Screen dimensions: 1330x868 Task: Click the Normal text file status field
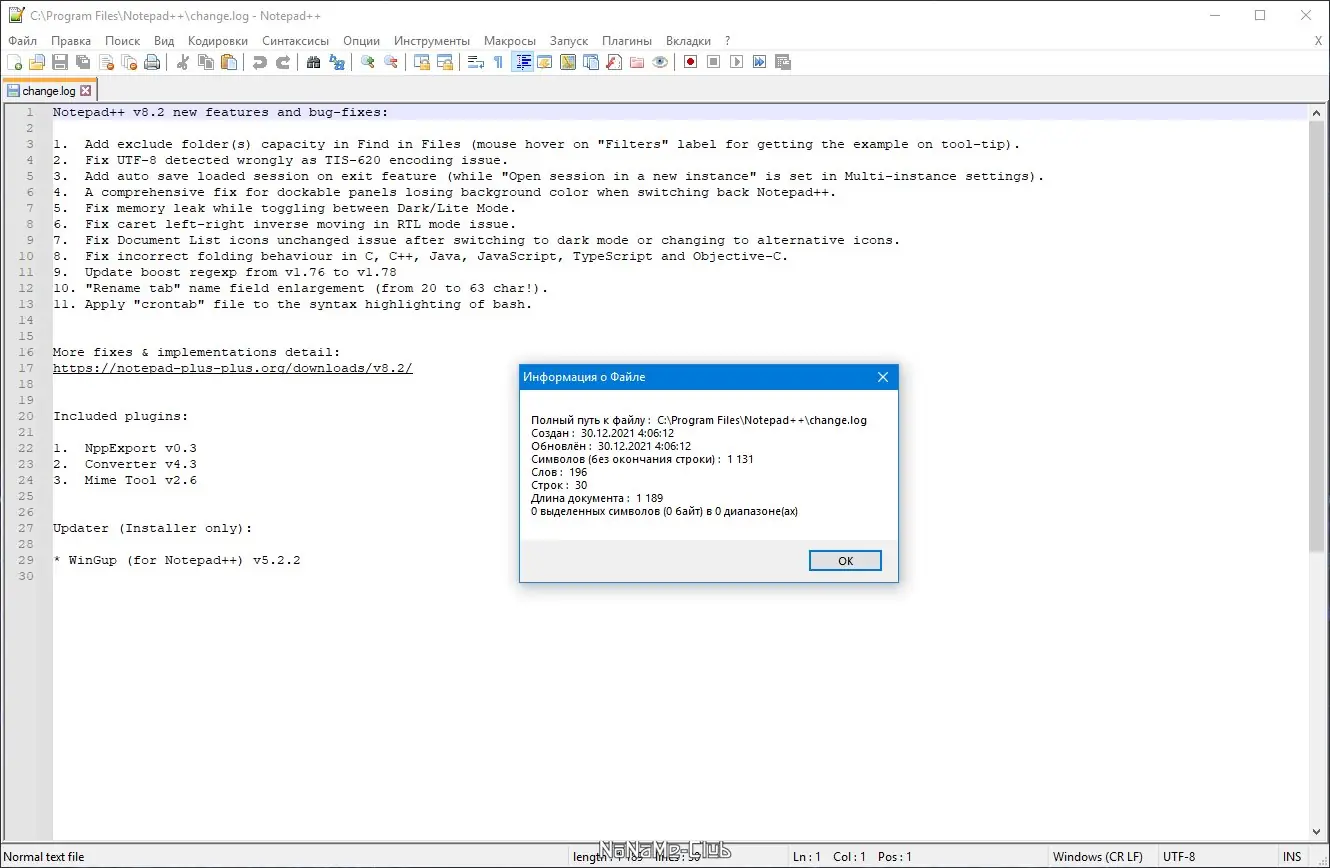point(44,856)
